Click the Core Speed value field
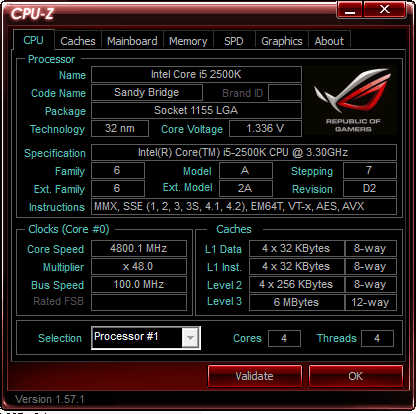 click(139, 248)
